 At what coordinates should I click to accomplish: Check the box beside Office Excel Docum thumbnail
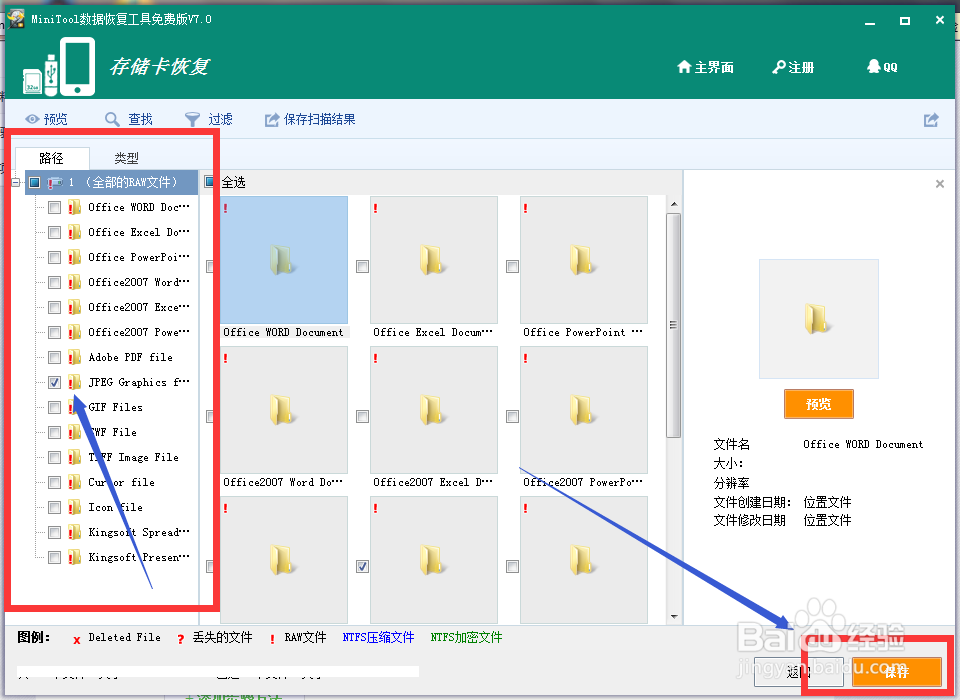(x=362, y=266)
